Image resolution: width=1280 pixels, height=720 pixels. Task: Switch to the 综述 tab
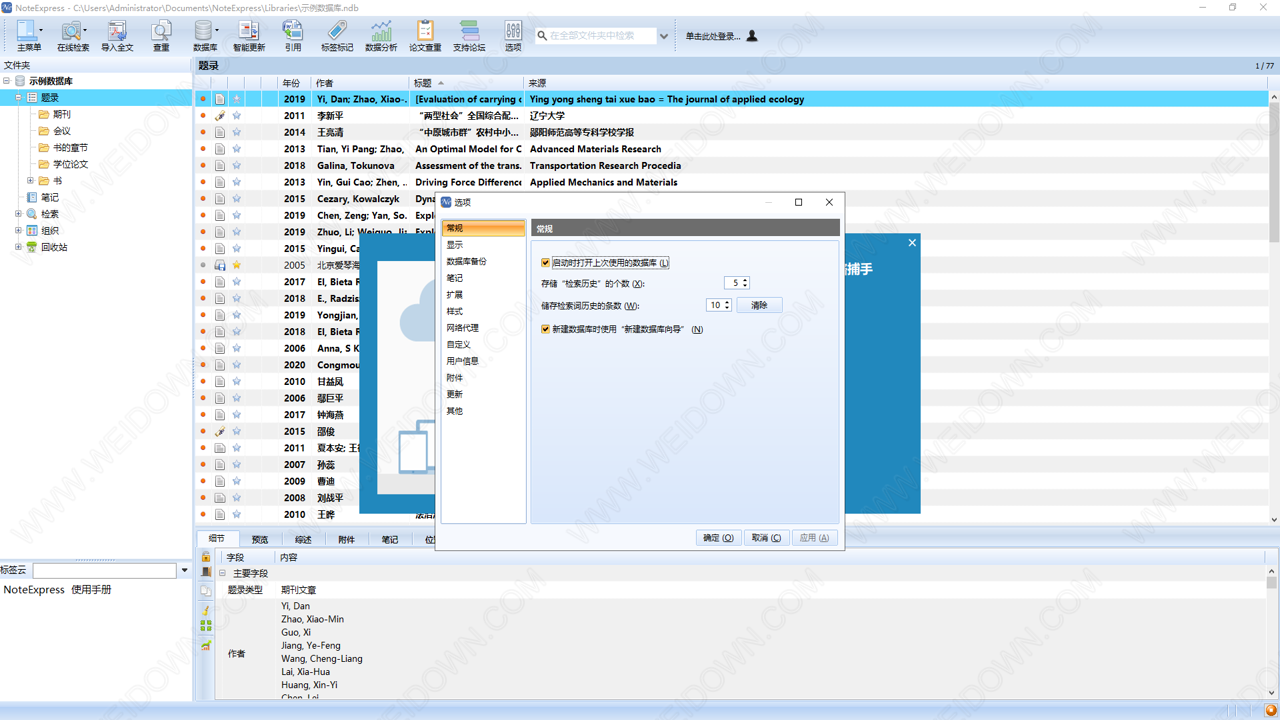[x=303, y=539]
